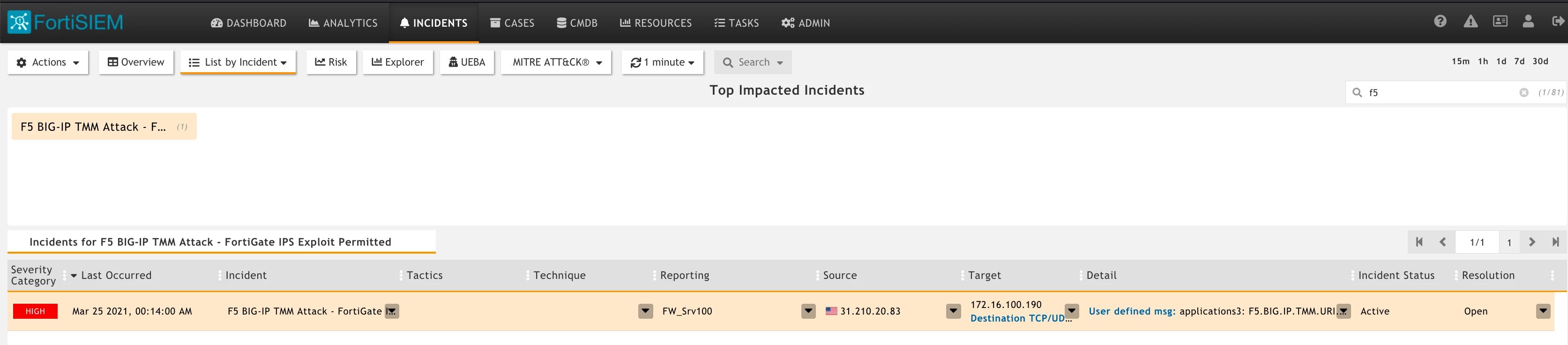Screen dimensions: 1568x345
Task: Open dropdown arrow next to 31.210.20.83
Action: pos(954,312)
